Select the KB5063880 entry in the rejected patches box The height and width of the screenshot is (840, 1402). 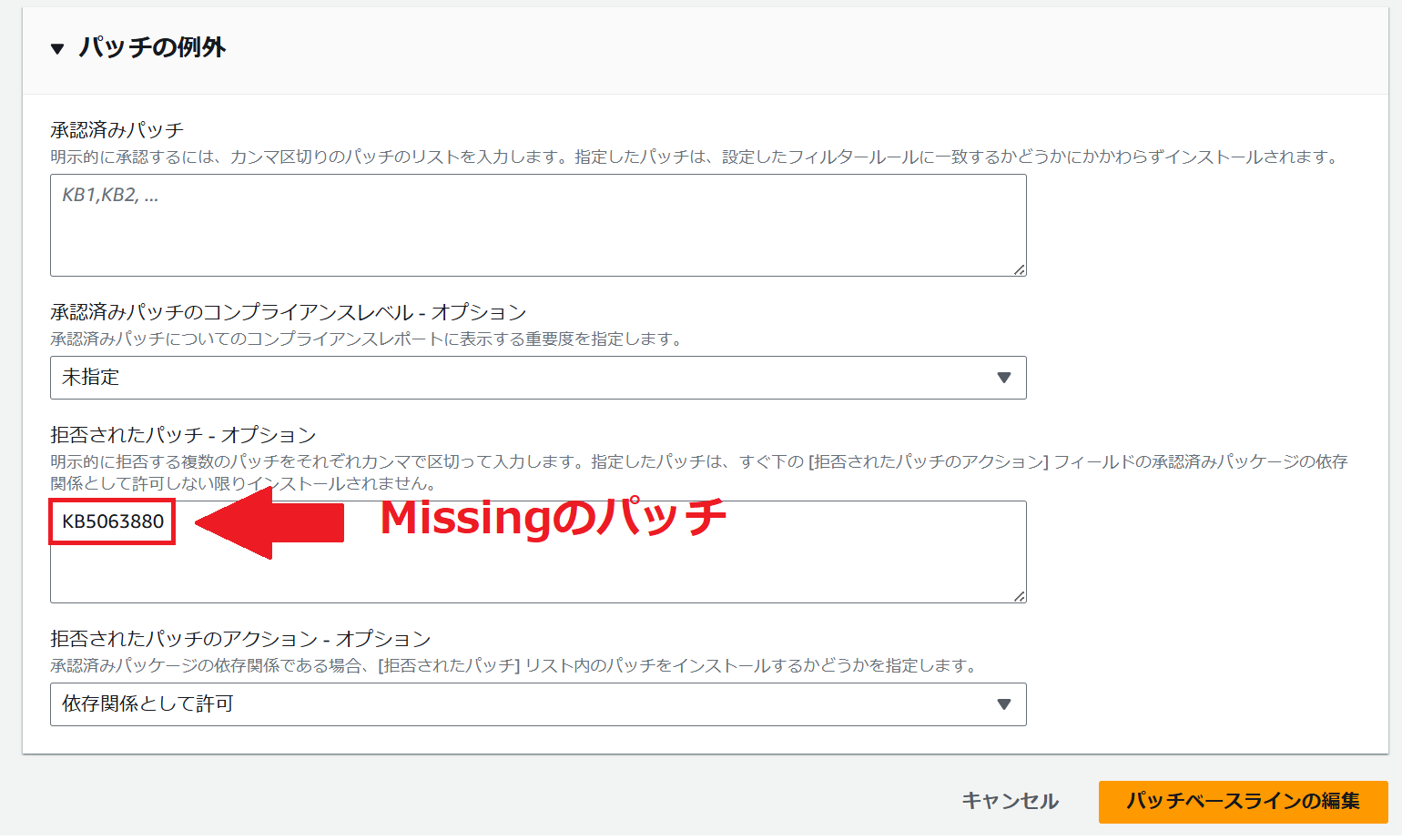[111, 522]
